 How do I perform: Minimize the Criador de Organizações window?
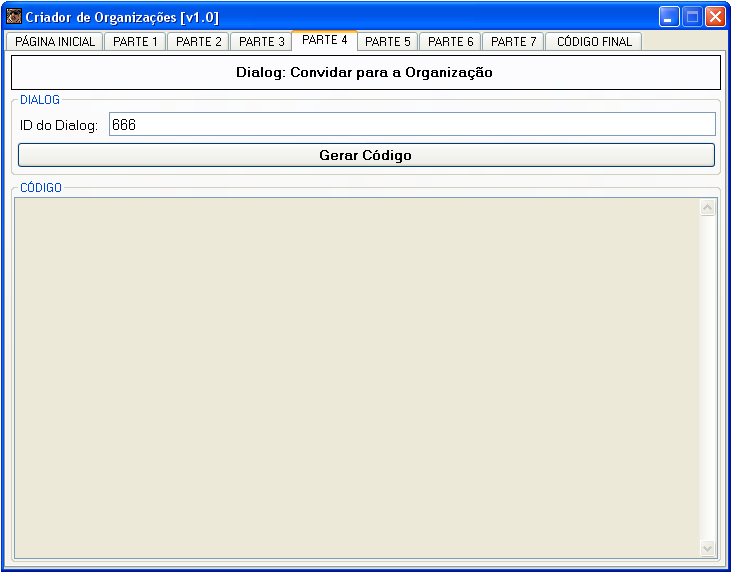click(x=669, y=17)
